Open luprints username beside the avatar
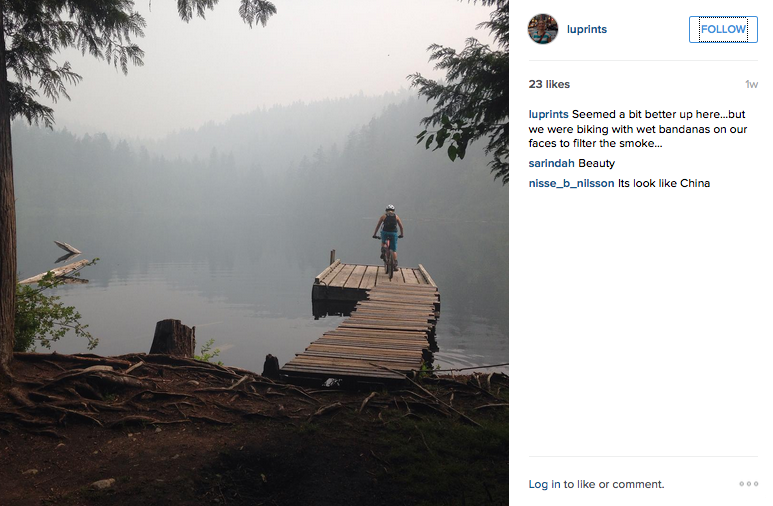The width and height of the screenshot is (773, 506). pyautogui.click(x=586, y=29)
